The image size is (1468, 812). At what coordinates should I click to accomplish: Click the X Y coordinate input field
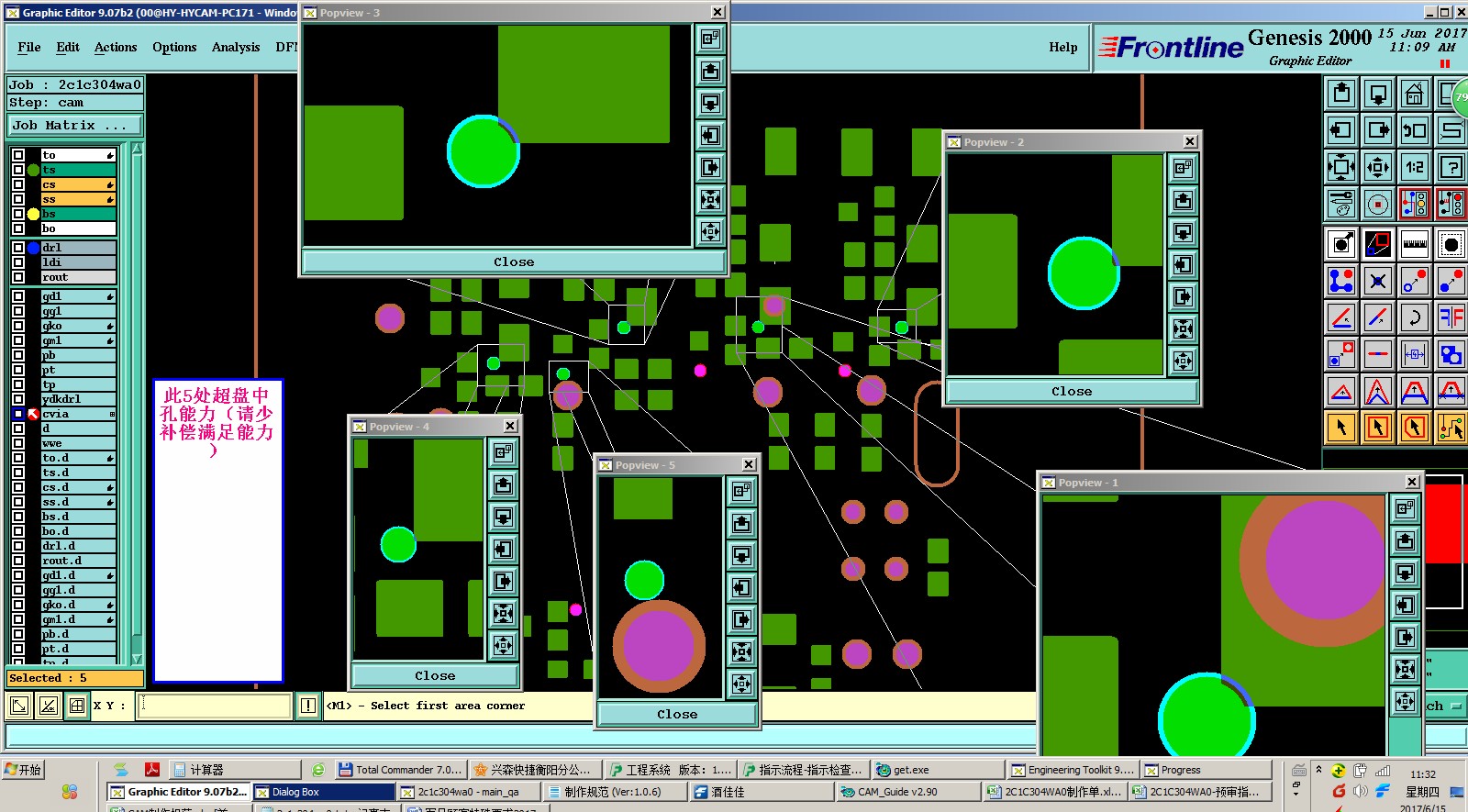coord(215,705)
